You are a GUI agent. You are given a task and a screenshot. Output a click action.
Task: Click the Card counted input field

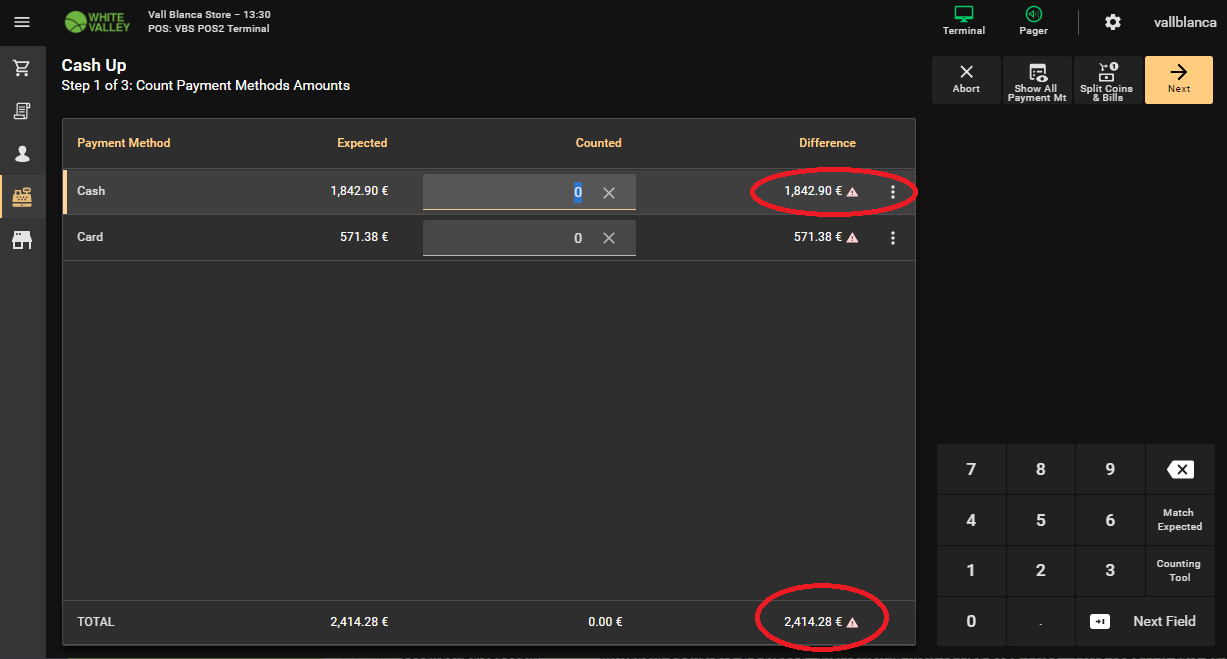(x=529, y=238)
